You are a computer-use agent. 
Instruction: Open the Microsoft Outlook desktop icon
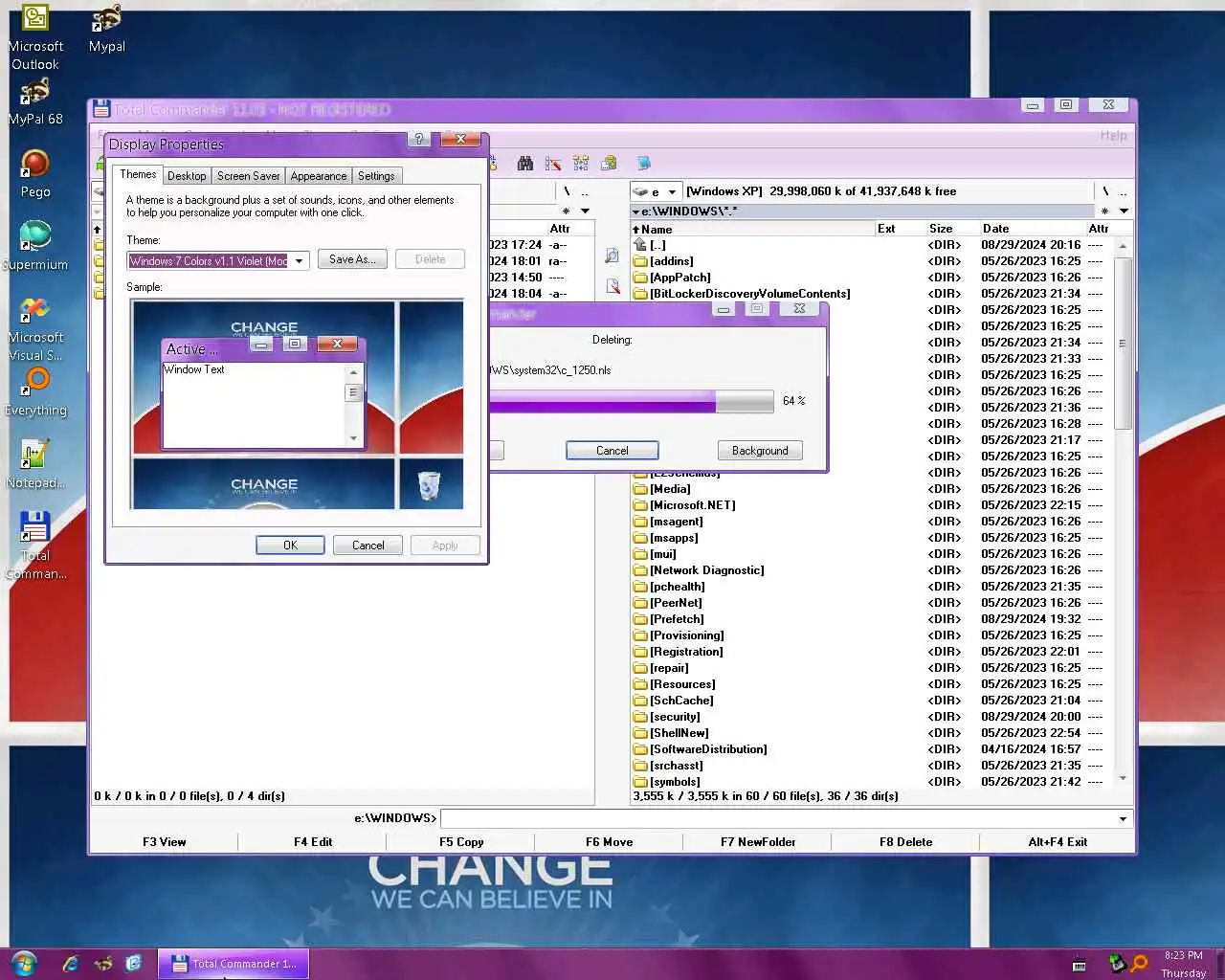[x=35, y=37]
